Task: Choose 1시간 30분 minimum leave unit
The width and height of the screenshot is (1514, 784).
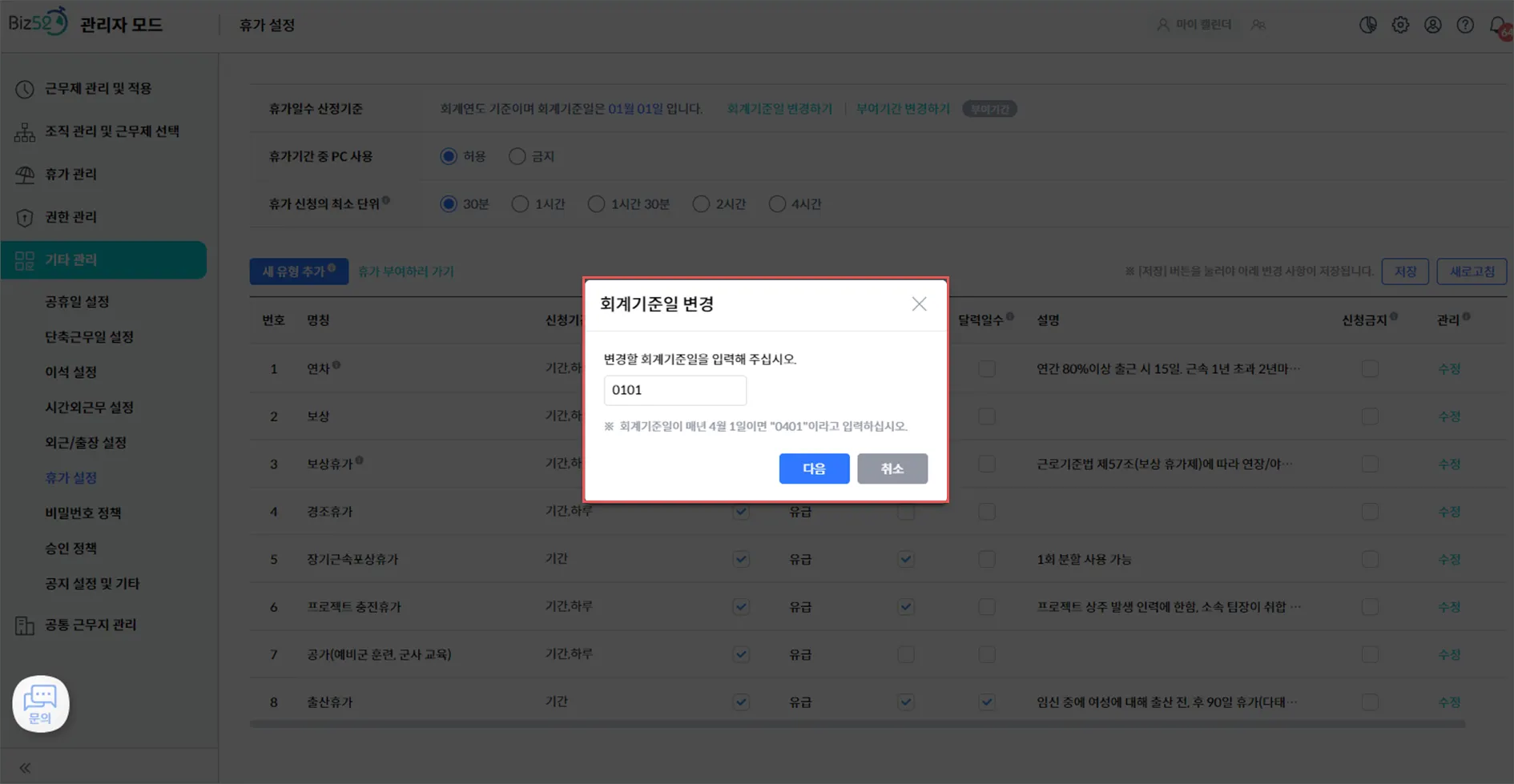Action: (596, 204)
